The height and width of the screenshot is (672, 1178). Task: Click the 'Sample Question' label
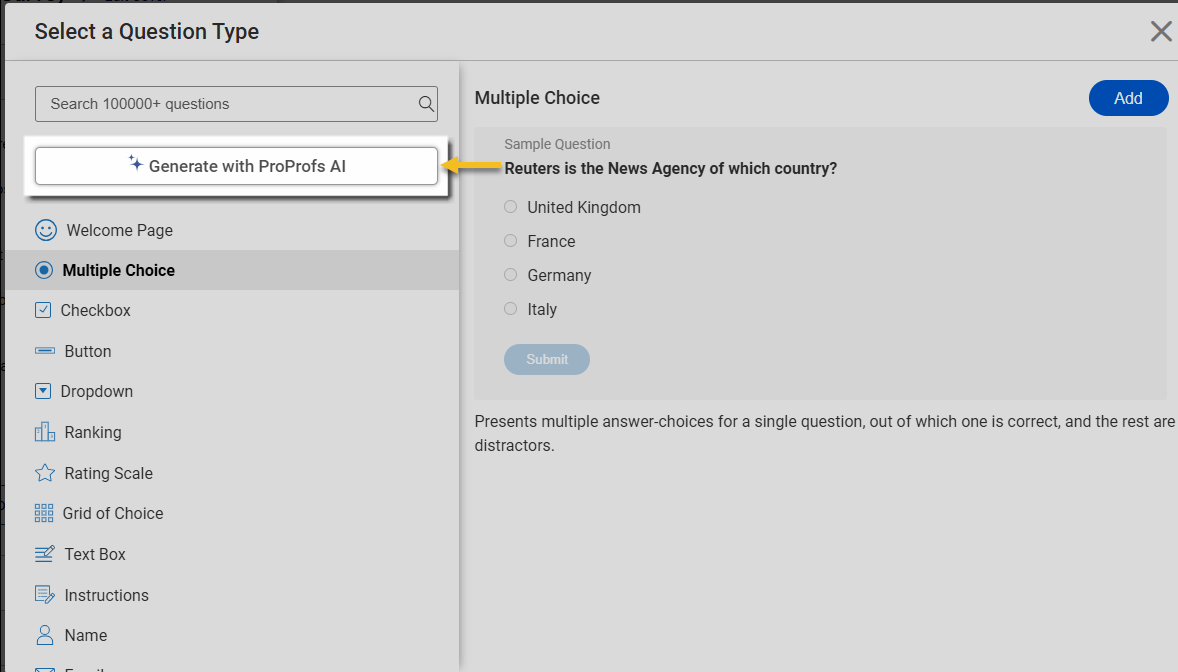pos(557,144)
